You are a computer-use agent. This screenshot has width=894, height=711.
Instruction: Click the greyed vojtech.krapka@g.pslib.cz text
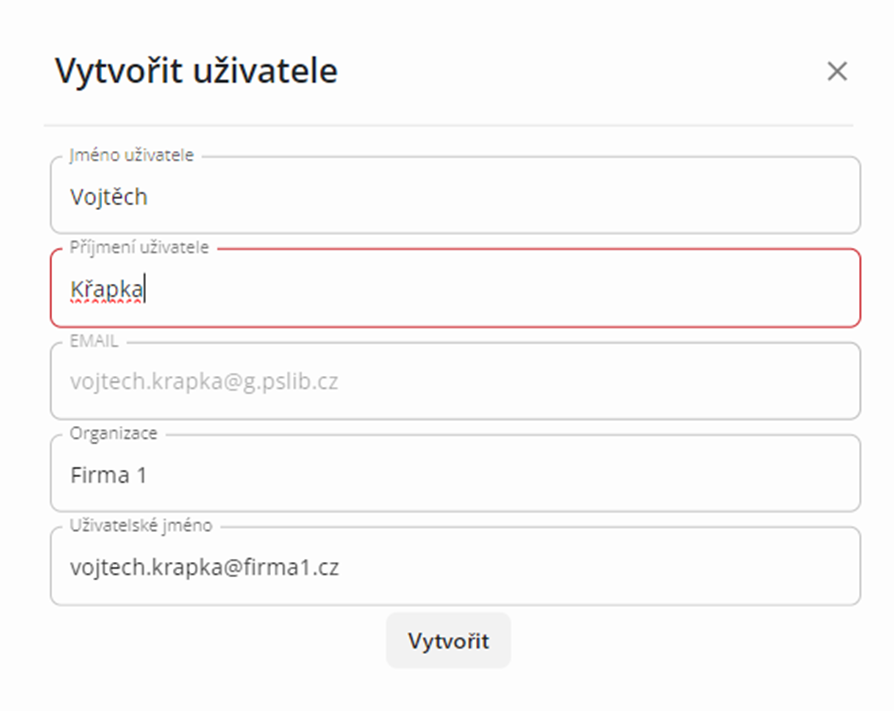tap(204, 382)
